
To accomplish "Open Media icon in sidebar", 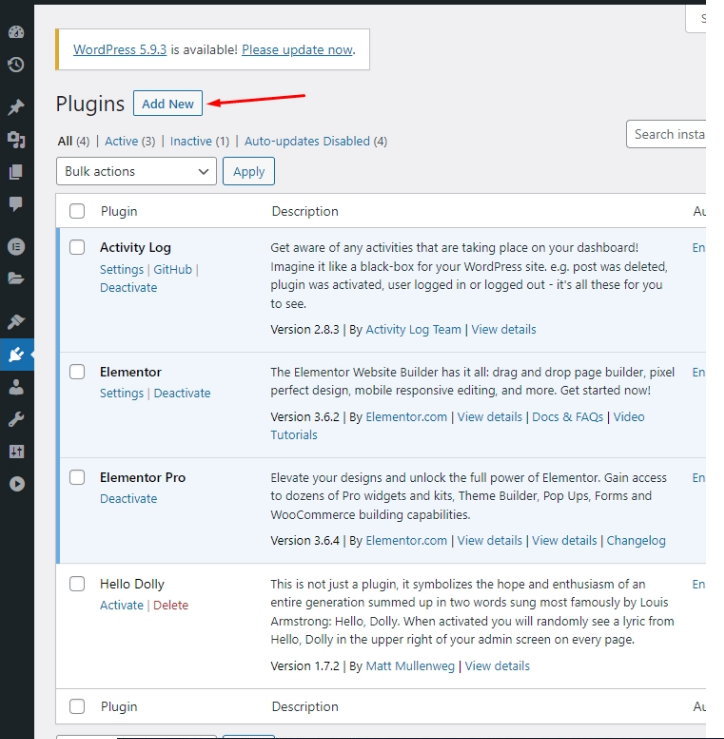I will pyautogui.click(x=16, y=140).
